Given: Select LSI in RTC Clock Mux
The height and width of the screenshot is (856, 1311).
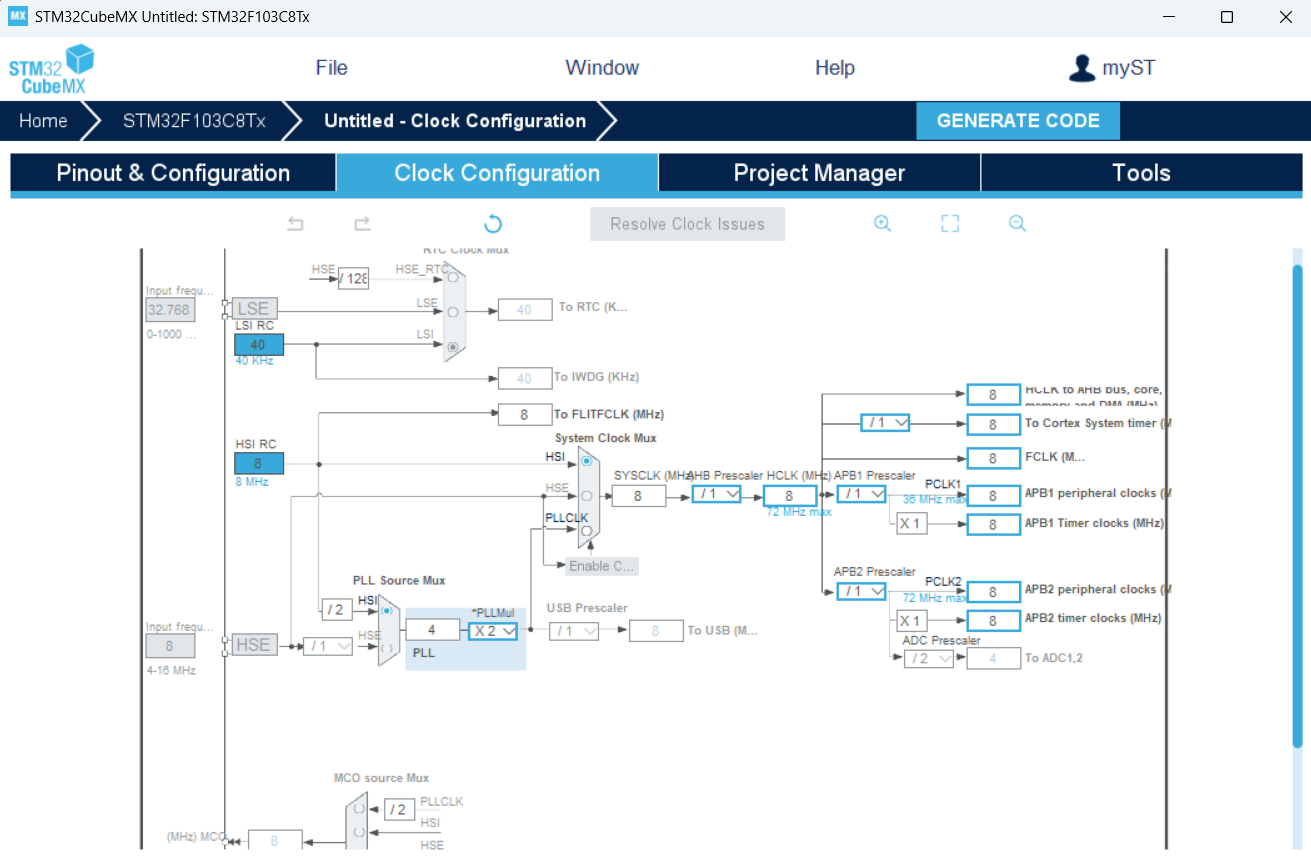Looking at the screenshot, I should point(453,346).
